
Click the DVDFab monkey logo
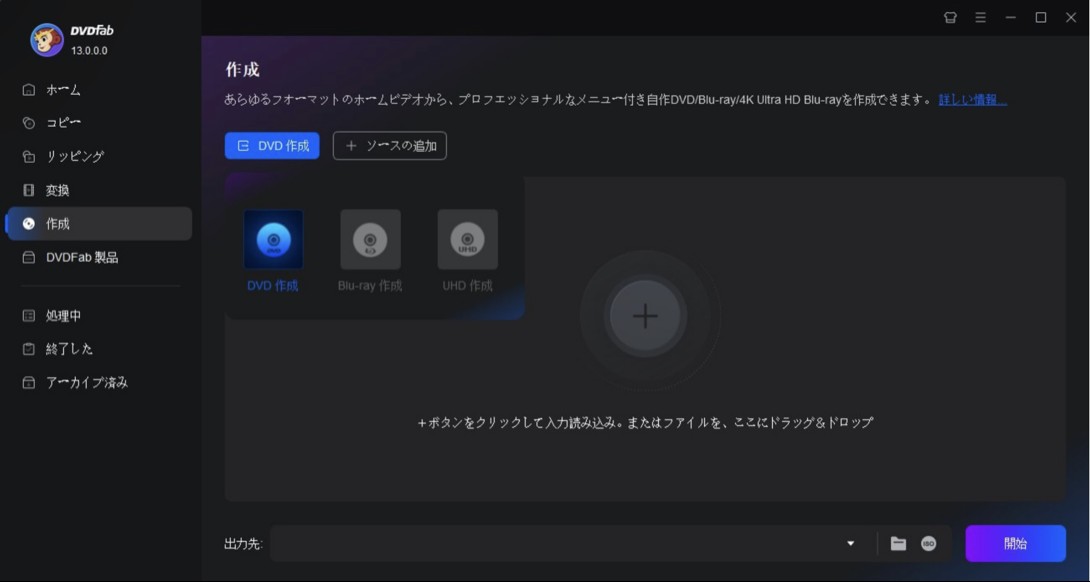(47, 40)
